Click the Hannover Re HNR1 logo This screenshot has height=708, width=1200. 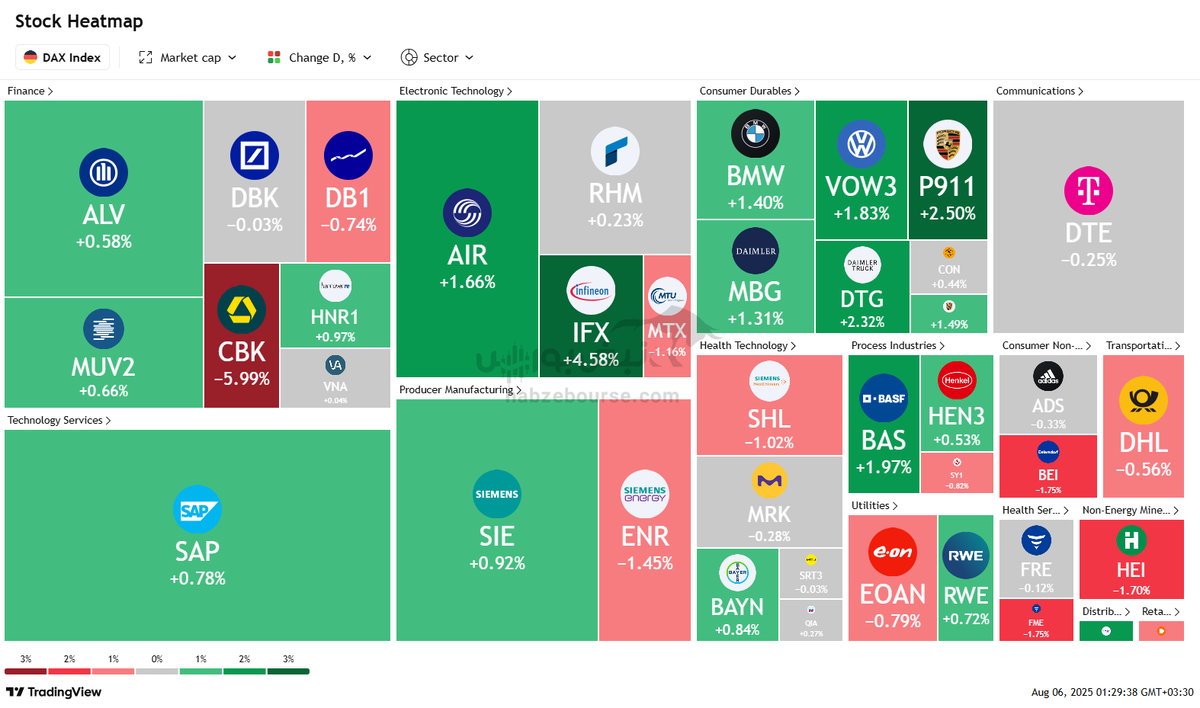335,286
